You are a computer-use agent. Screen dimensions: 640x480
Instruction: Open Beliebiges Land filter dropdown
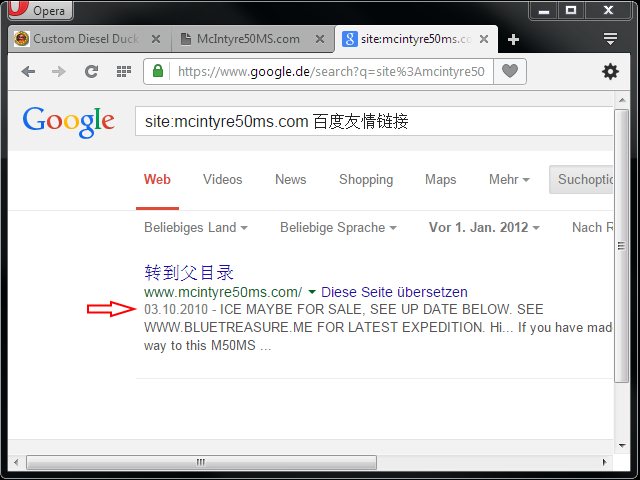tap(196, 227)
